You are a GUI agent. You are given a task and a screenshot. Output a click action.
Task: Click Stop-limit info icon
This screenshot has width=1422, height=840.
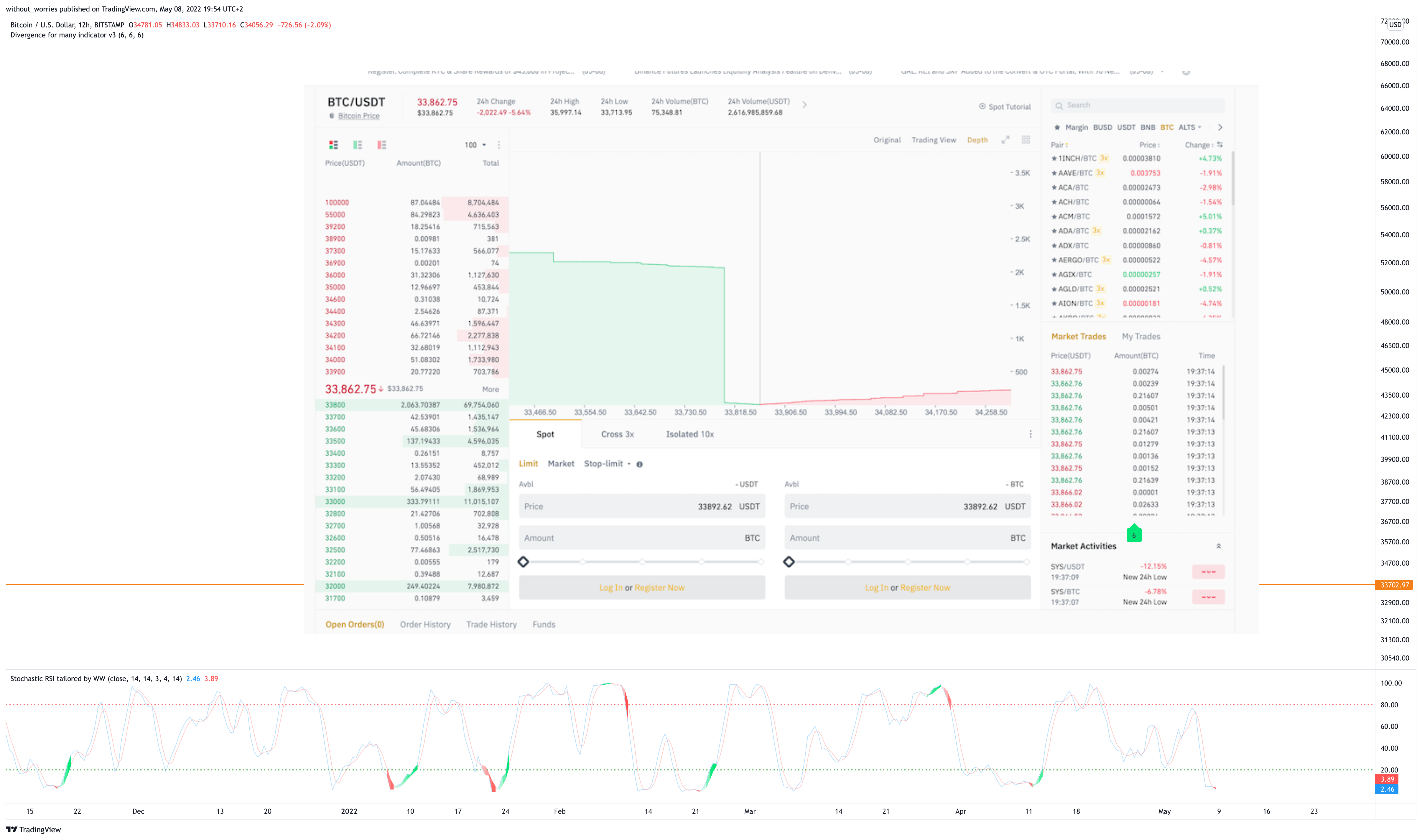[640, 464]
